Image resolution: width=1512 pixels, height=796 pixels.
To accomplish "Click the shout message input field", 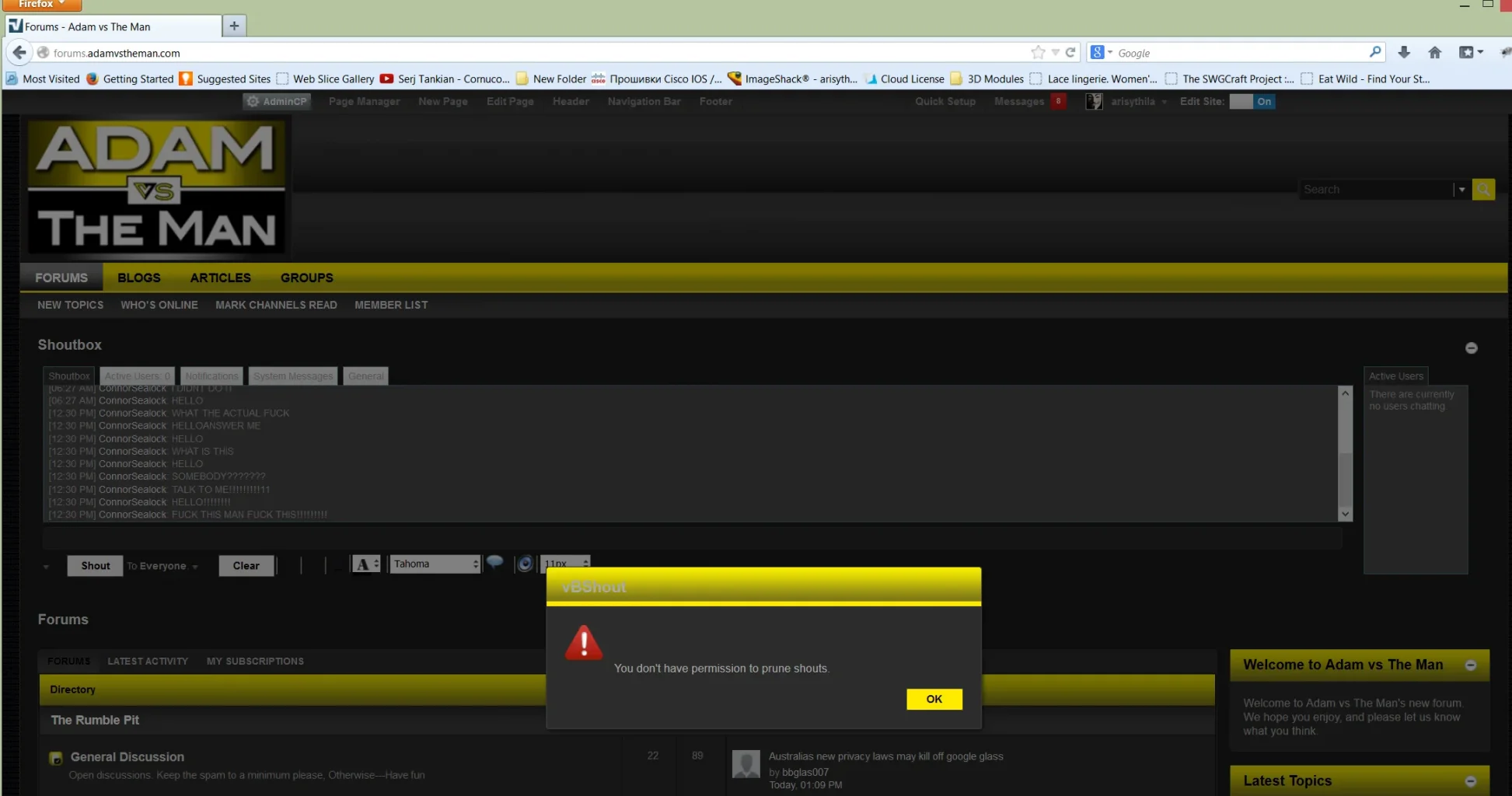I will [x=692, y=537].
